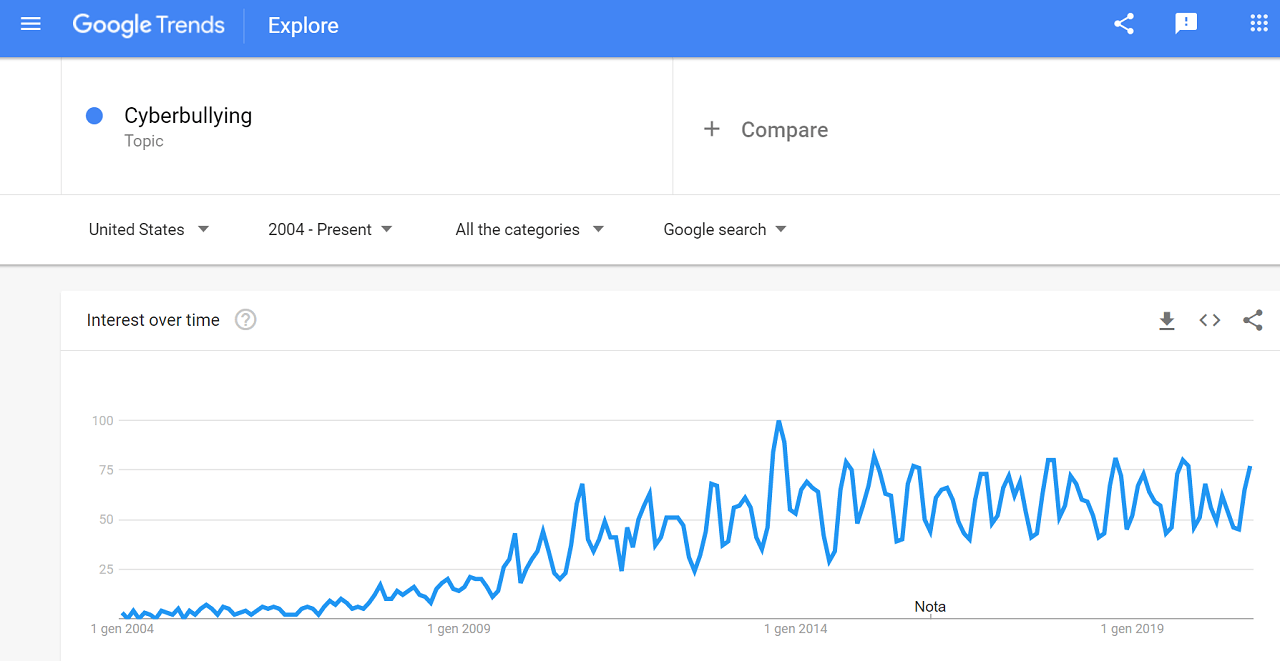Screen dimensions: 1280x661
Task: Click the blue Cyberbullying color dot
Action: point(95,116)
